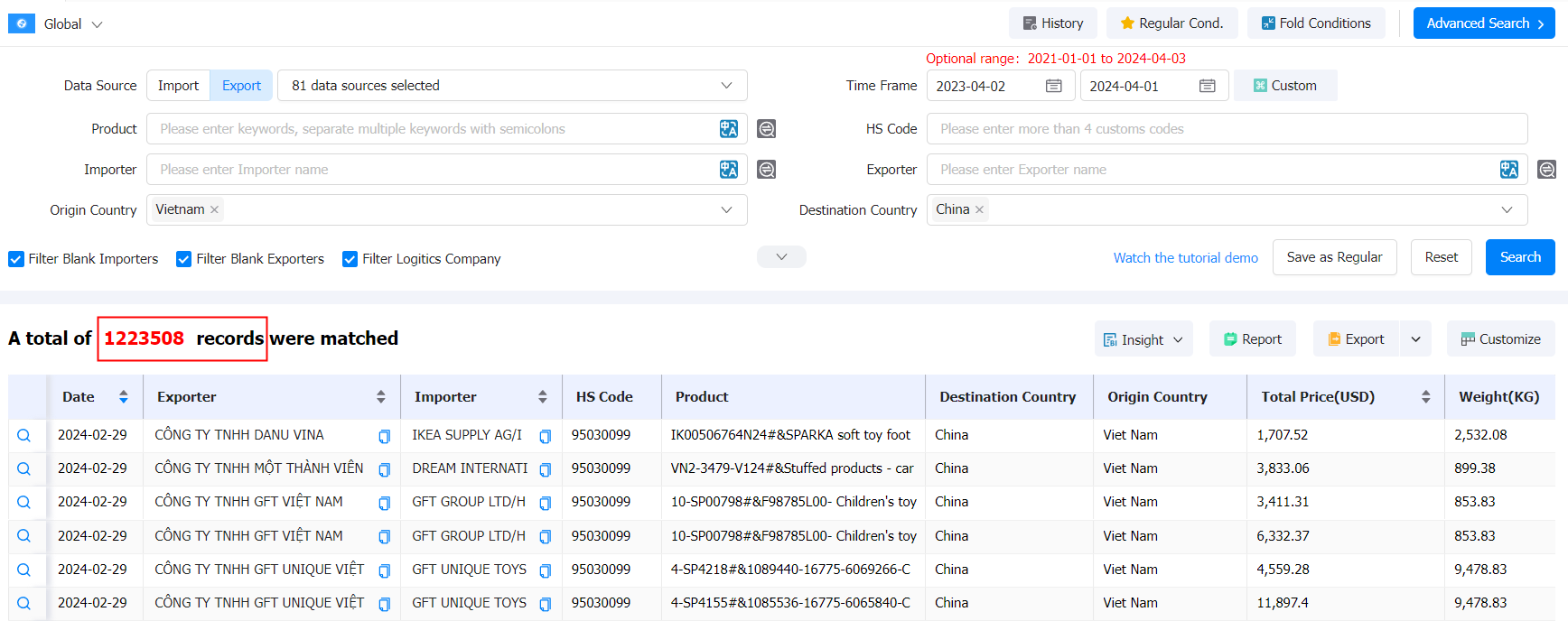Viewport: 1568px width, 621px height.
Task: Click the start date calendar icon
Action: pyautogui.click(x=1053, y=86)
